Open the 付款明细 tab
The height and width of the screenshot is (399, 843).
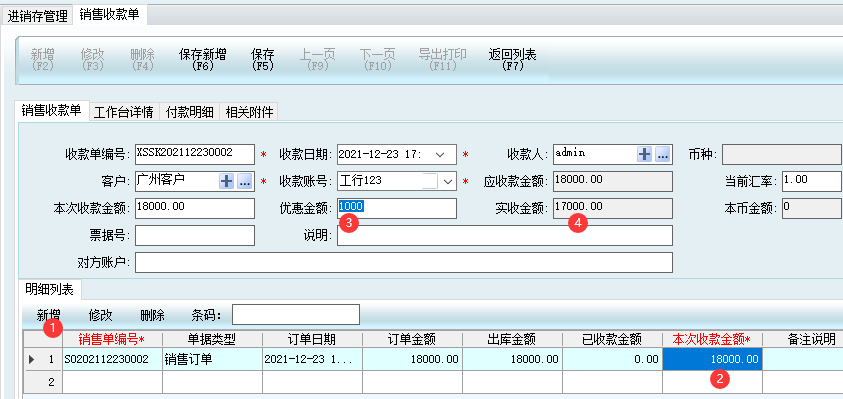tap(190, 112)
